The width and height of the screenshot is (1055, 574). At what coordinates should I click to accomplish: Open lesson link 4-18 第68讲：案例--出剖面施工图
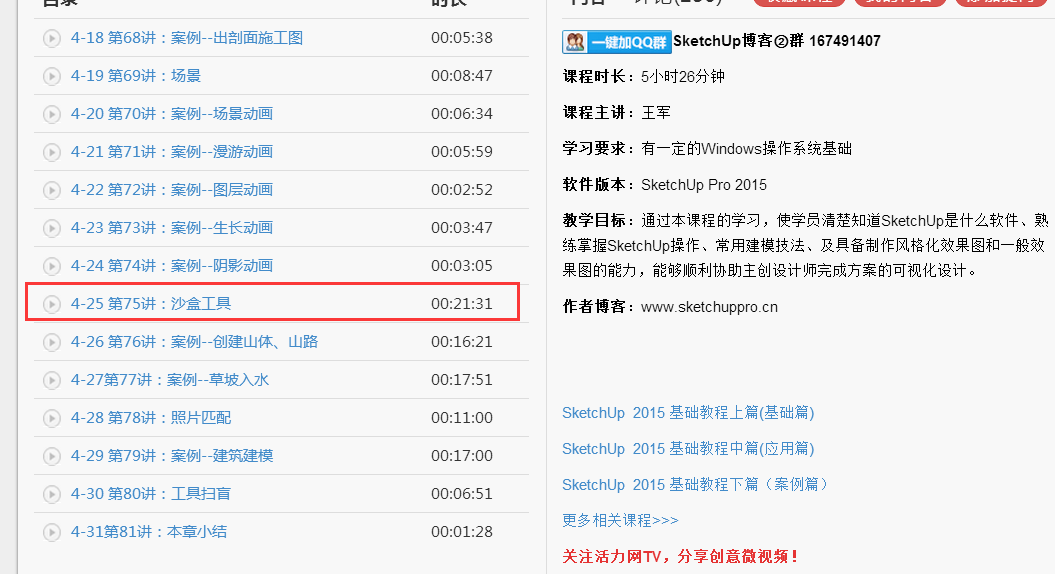pyautogui.click(x=186, y=38)
